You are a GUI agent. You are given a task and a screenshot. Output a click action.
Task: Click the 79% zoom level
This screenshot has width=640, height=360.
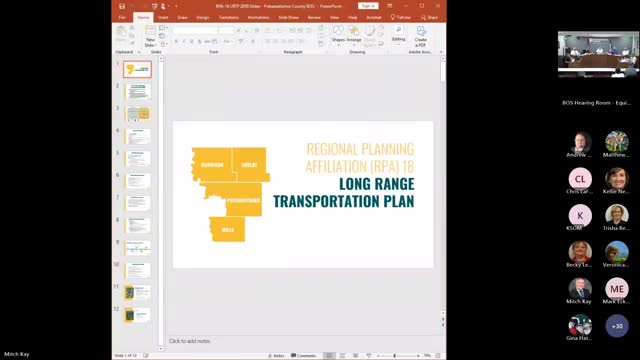pyautogui.click(x=427, y=356)
